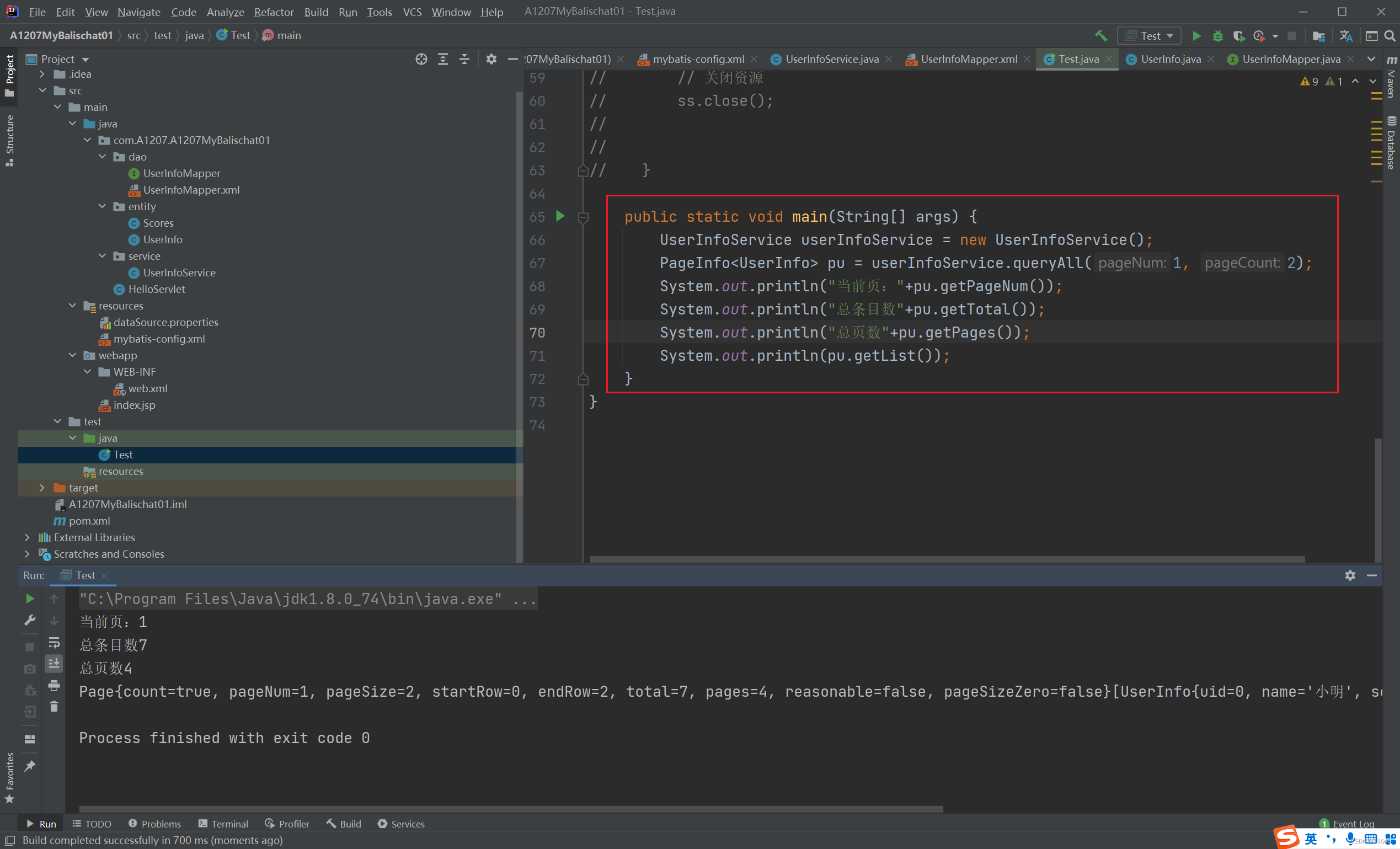Click the pin tab icon in Run panel
The height and width of the screenshot is (849, 1400).
point(30,766)
